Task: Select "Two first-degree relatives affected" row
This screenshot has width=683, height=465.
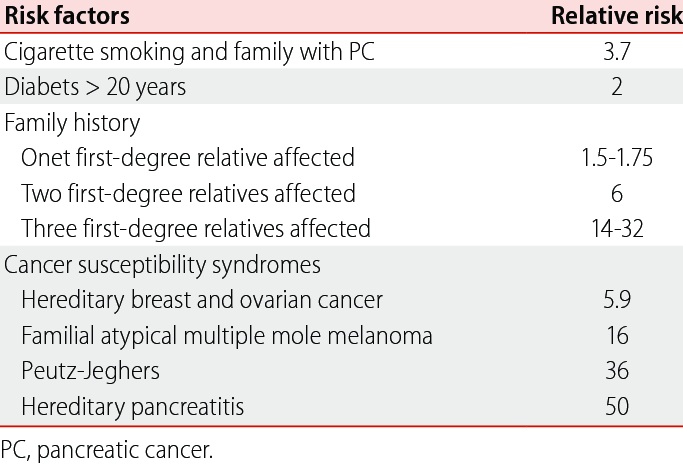Action: coord(188,193)
